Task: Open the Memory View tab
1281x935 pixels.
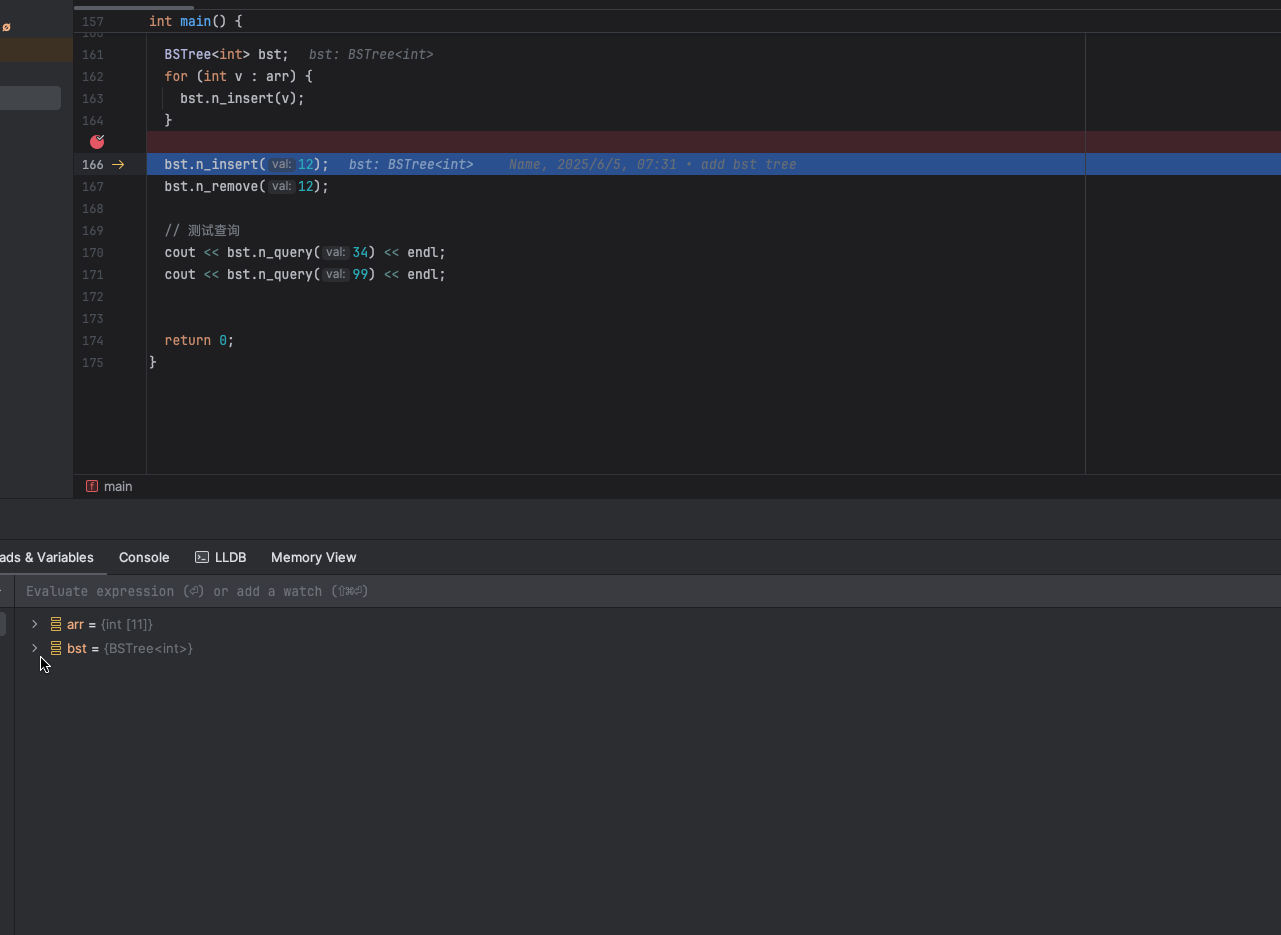Action: [x=313, y=557]
